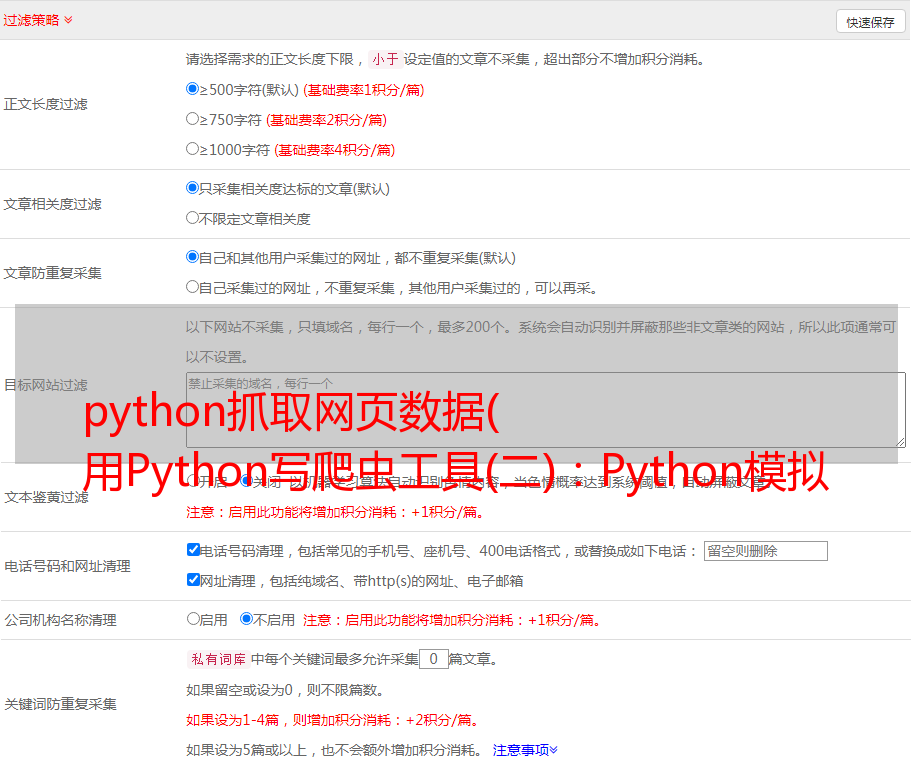Viewport: 912px width, 768px height.
Task: Select the ≥750字符 radio option
Action: click(x=192, y=119)
